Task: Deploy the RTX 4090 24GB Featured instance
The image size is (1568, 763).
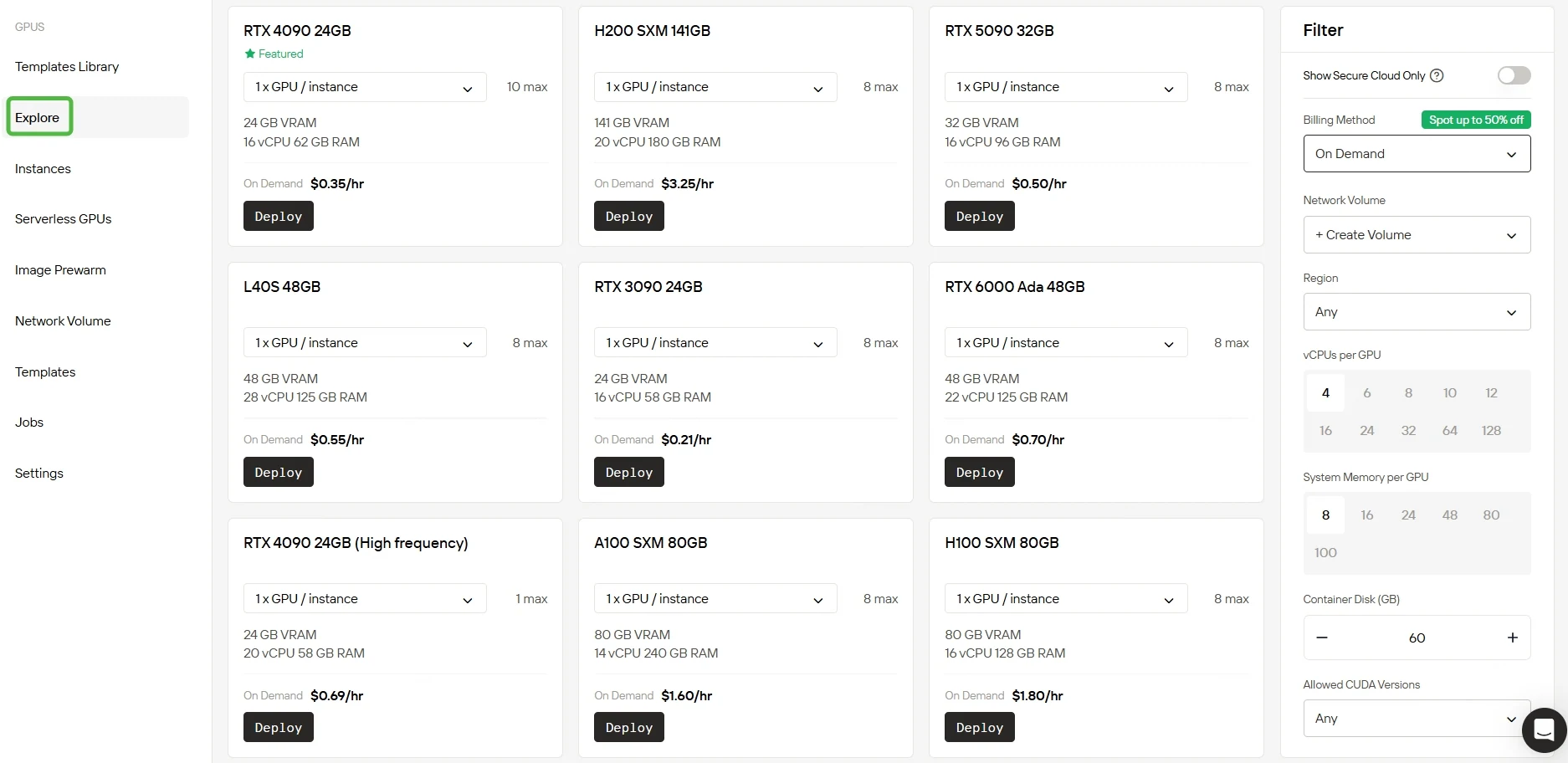Action: pos(279,216)
